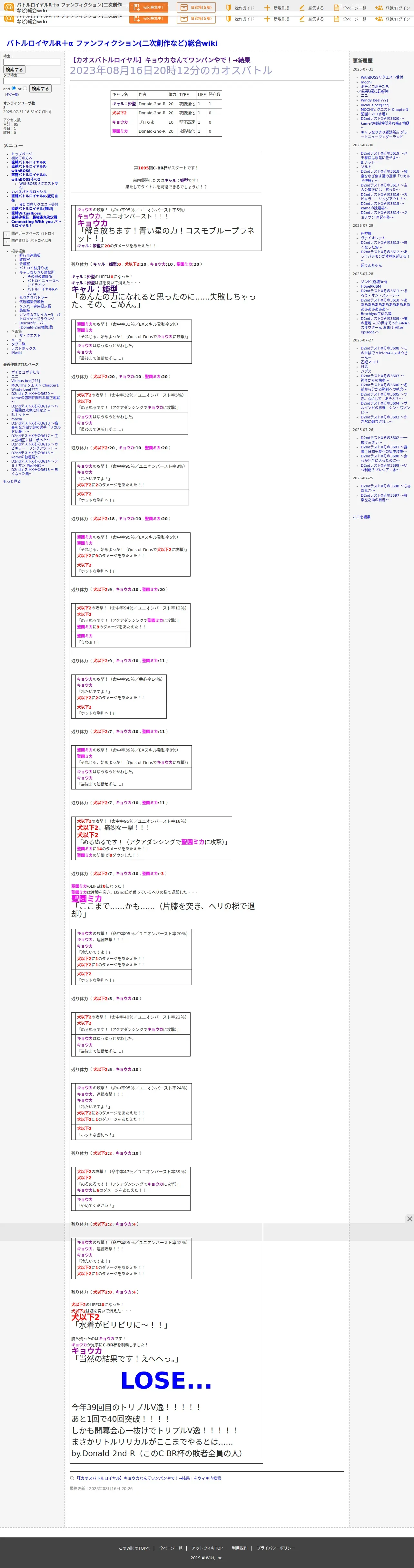Close the overlay banner with the X icon
This screenshot has width=414, height=1568.
[x=409, y=1219]
